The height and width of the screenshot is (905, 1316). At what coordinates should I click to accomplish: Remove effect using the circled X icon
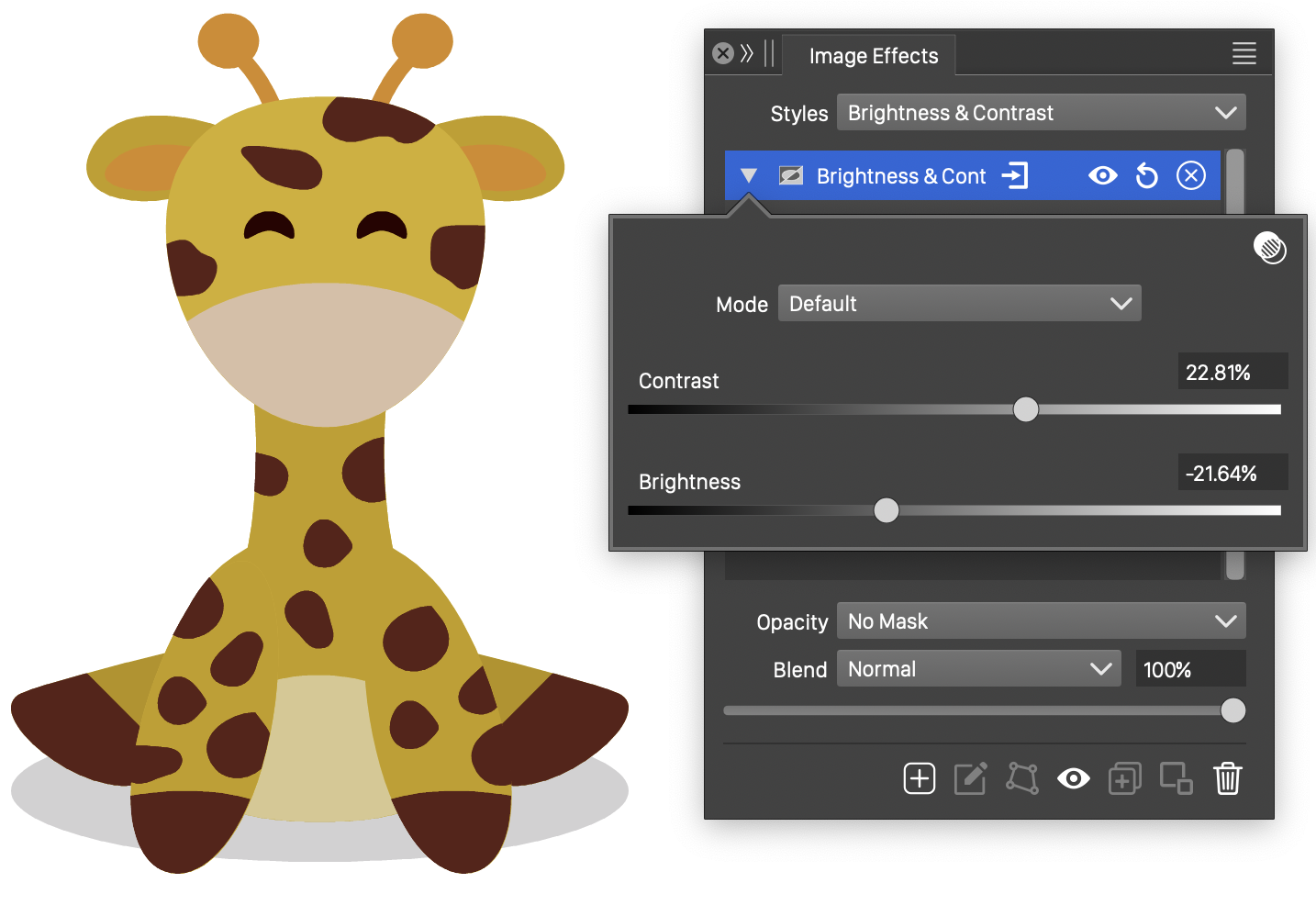pos(1190,175)
